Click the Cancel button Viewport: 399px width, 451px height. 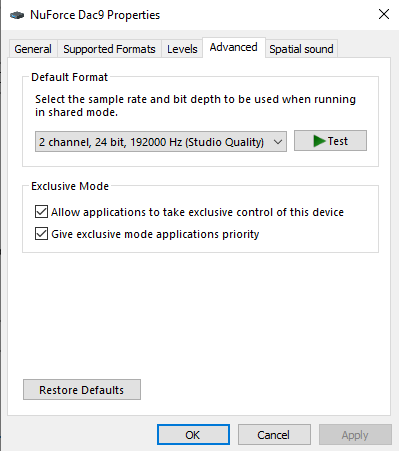tap(274, 434)
